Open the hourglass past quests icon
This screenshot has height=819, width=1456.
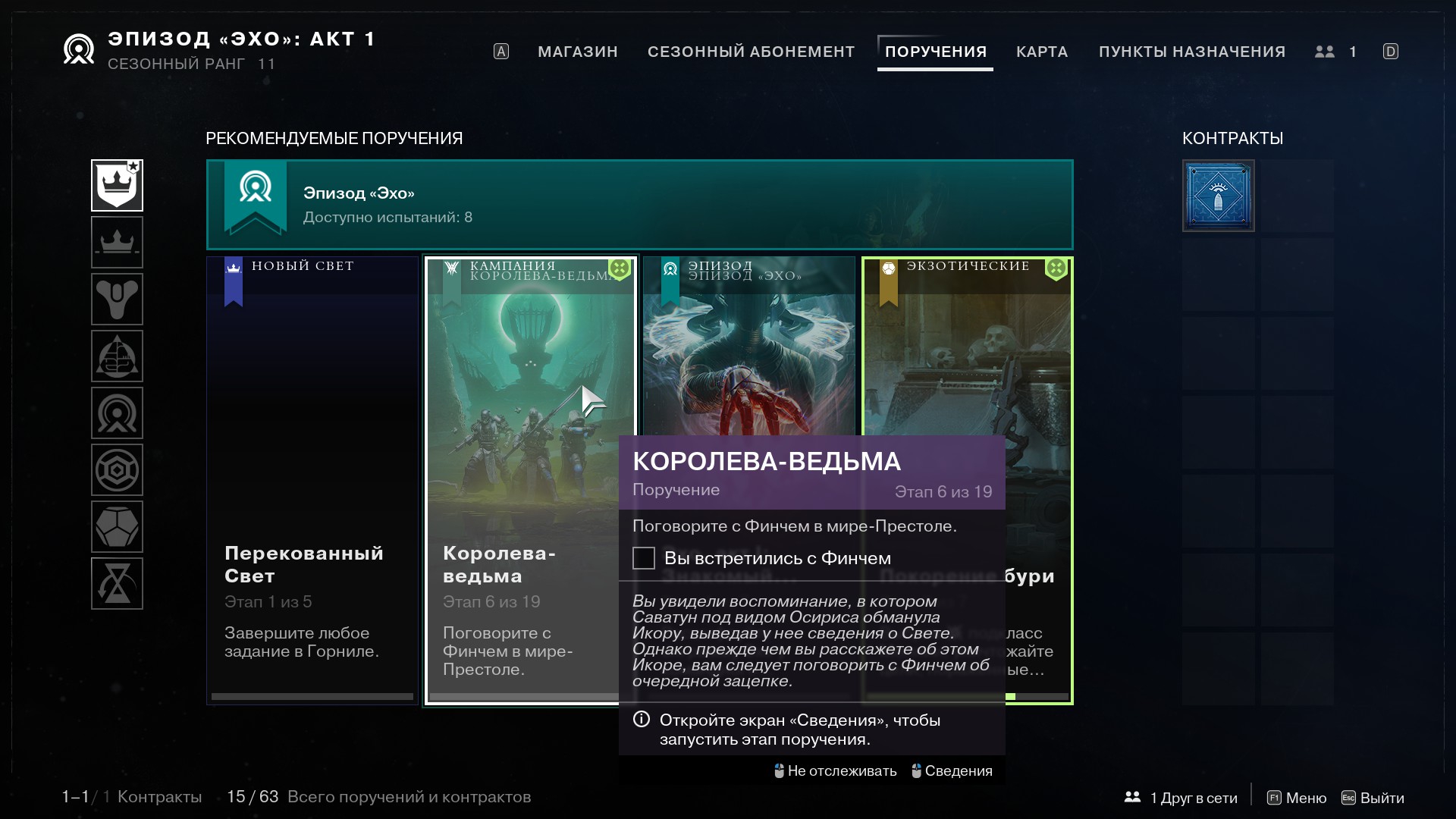(117, 584)
